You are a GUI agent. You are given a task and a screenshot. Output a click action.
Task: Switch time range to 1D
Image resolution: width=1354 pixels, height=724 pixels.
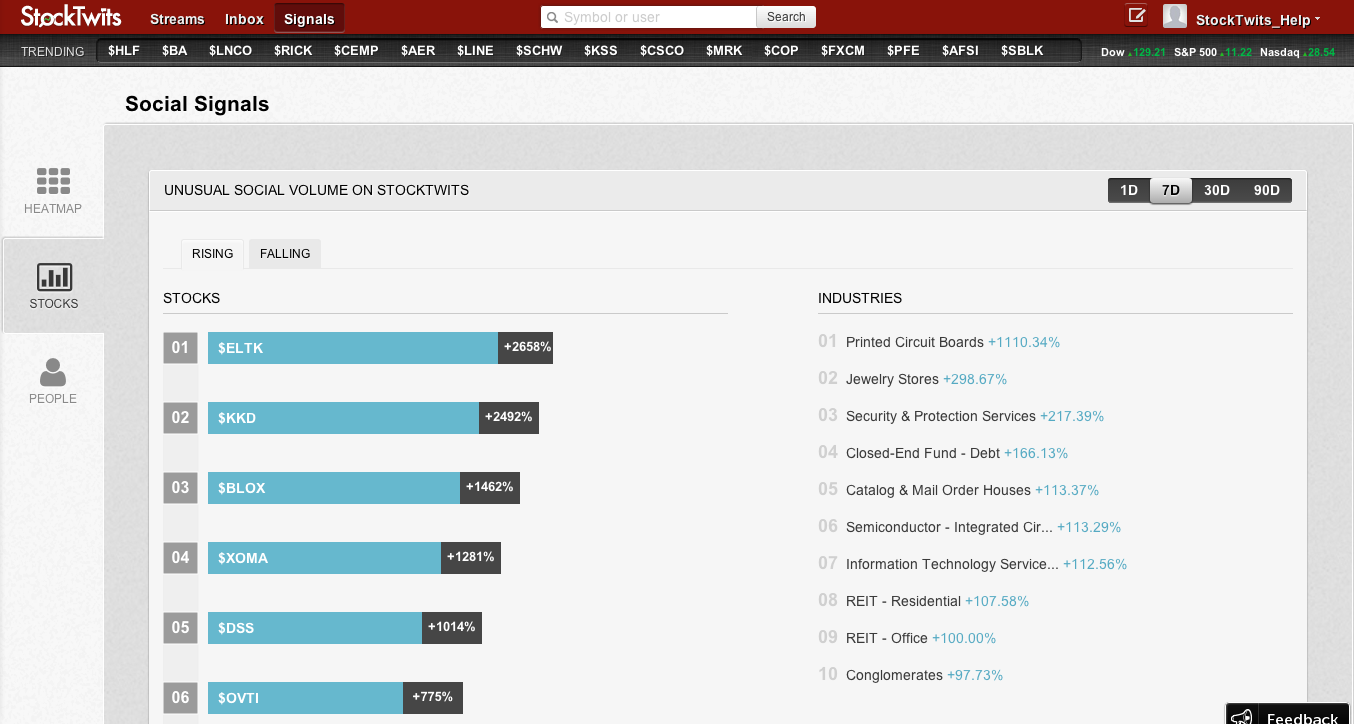[1128, 190]
